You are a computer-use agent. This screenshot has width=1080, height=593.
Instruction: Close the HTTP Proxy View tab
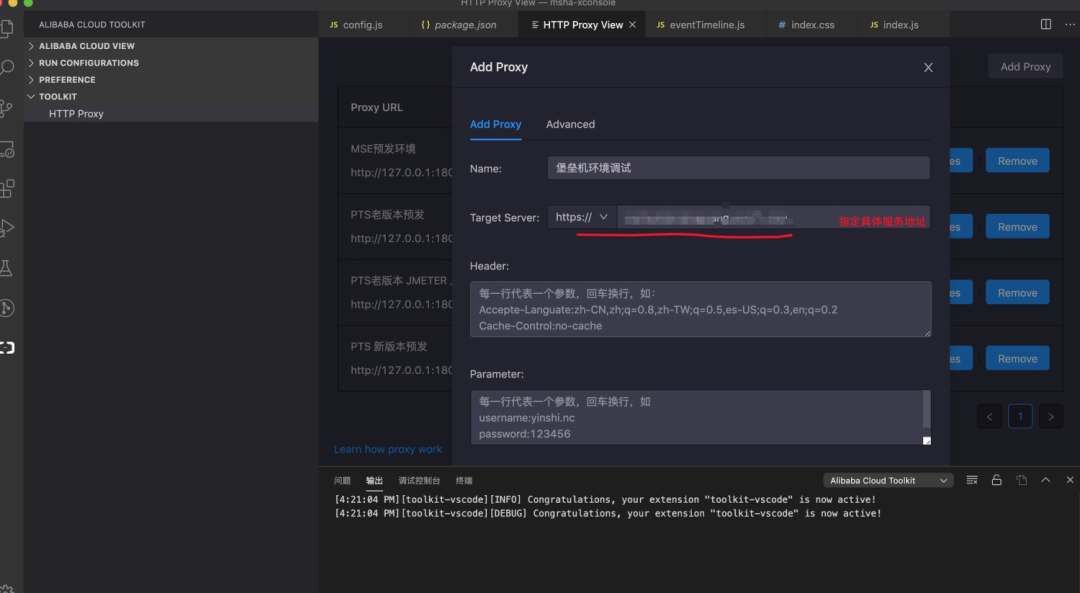(632, 25)
